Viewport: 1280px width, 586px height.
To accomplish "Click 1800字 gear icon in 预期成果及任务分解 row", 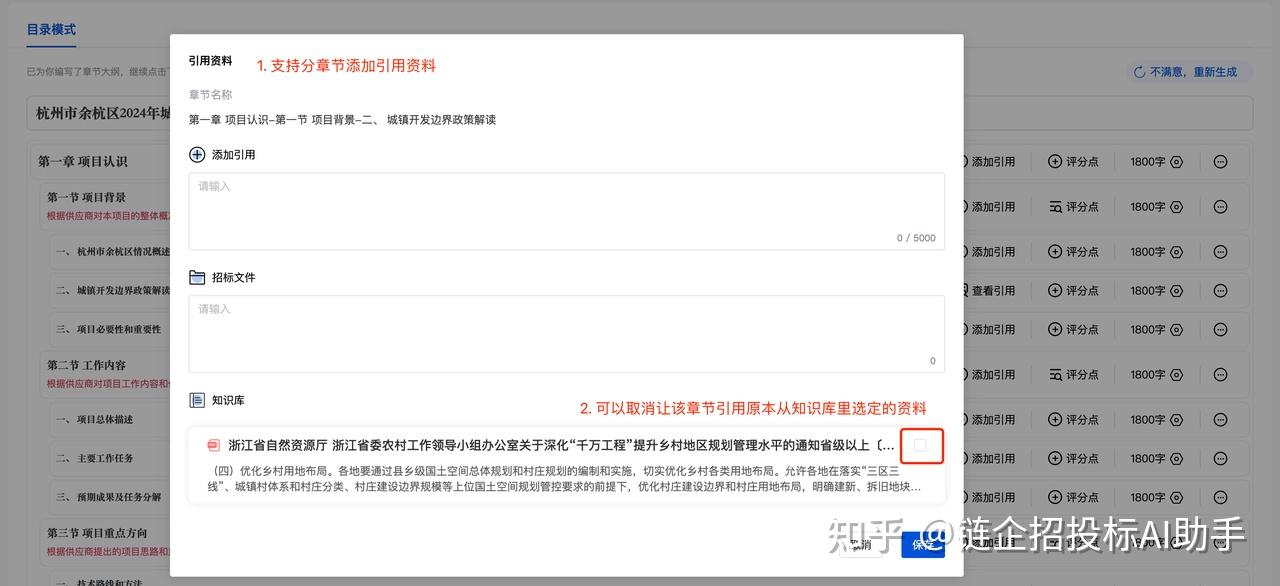I will coord(1176,498).
